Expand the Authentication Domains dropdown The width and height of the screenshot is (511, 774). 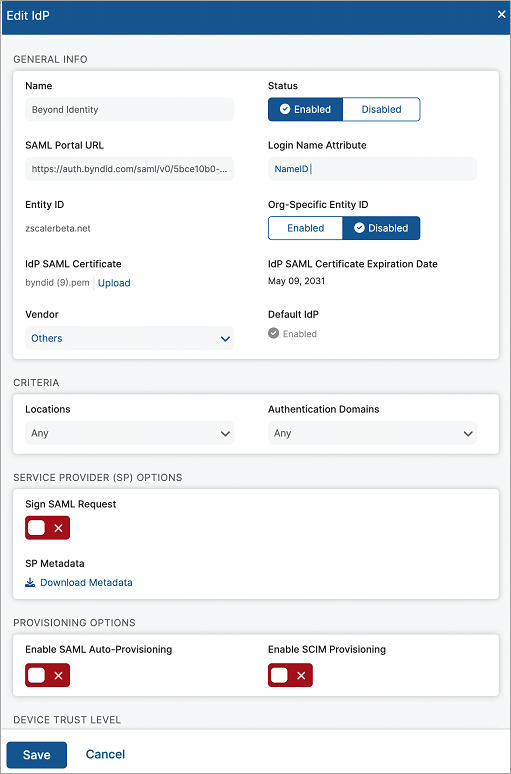(x=372, y=433)
